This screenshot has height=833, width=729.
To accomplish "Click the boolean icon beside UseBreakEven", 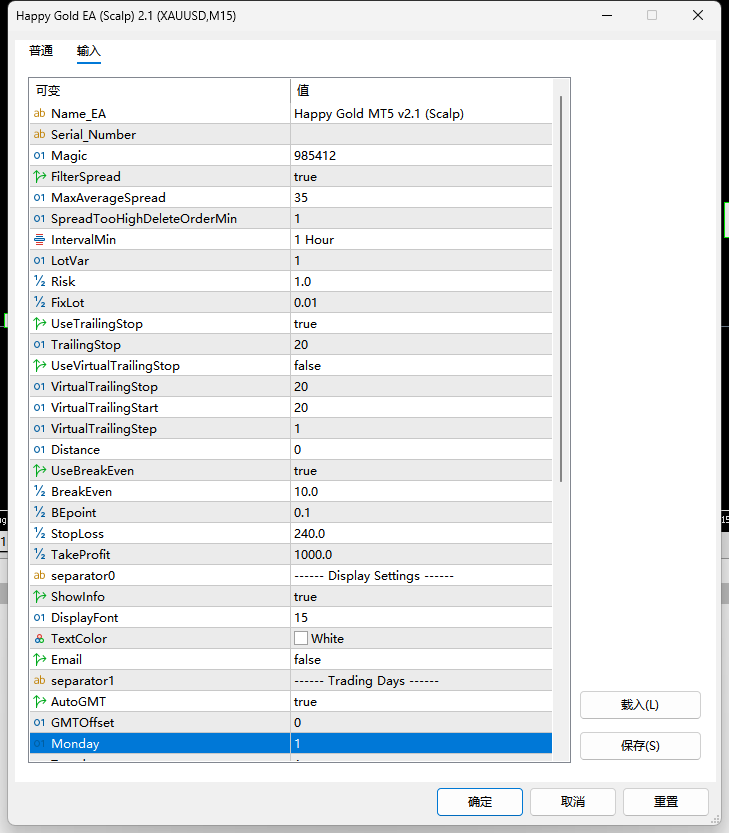I will tap(39, 470).
